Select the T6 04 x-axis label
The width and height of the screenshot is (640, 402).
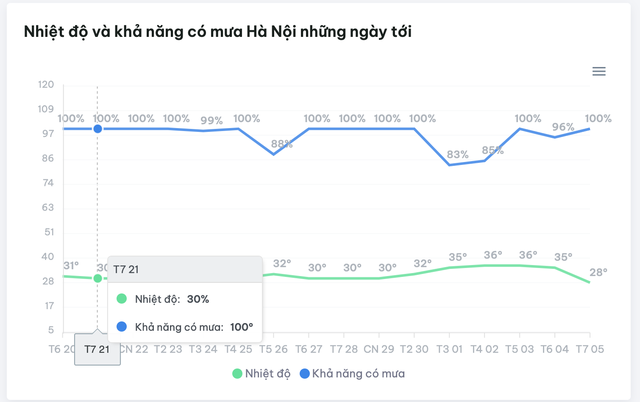554,349
